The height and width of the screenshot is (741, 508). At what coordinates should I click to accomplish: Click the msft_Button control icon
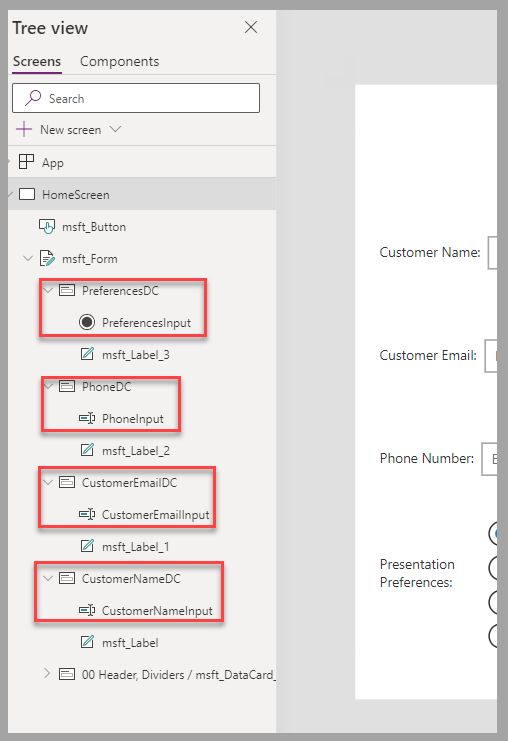[x=47, y=226]
